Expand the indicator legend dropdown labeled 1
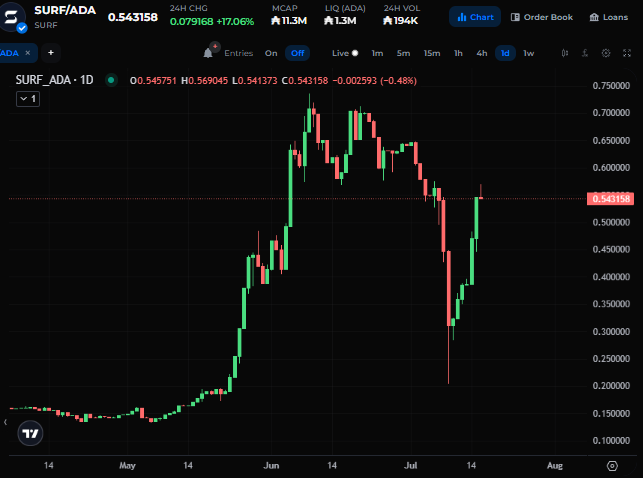Viewport: 643px width, 478px height. click(28, 99)
